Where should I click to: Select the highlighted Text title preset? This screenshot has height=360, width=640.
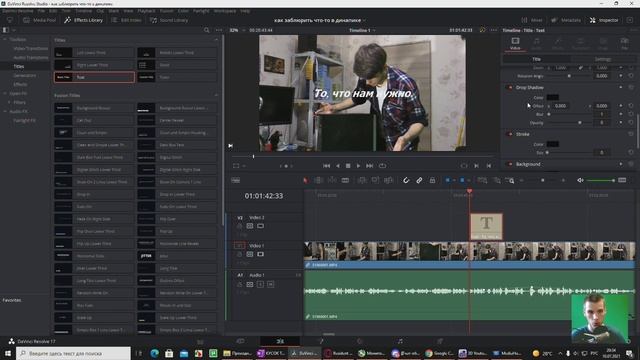click(94, 77)
